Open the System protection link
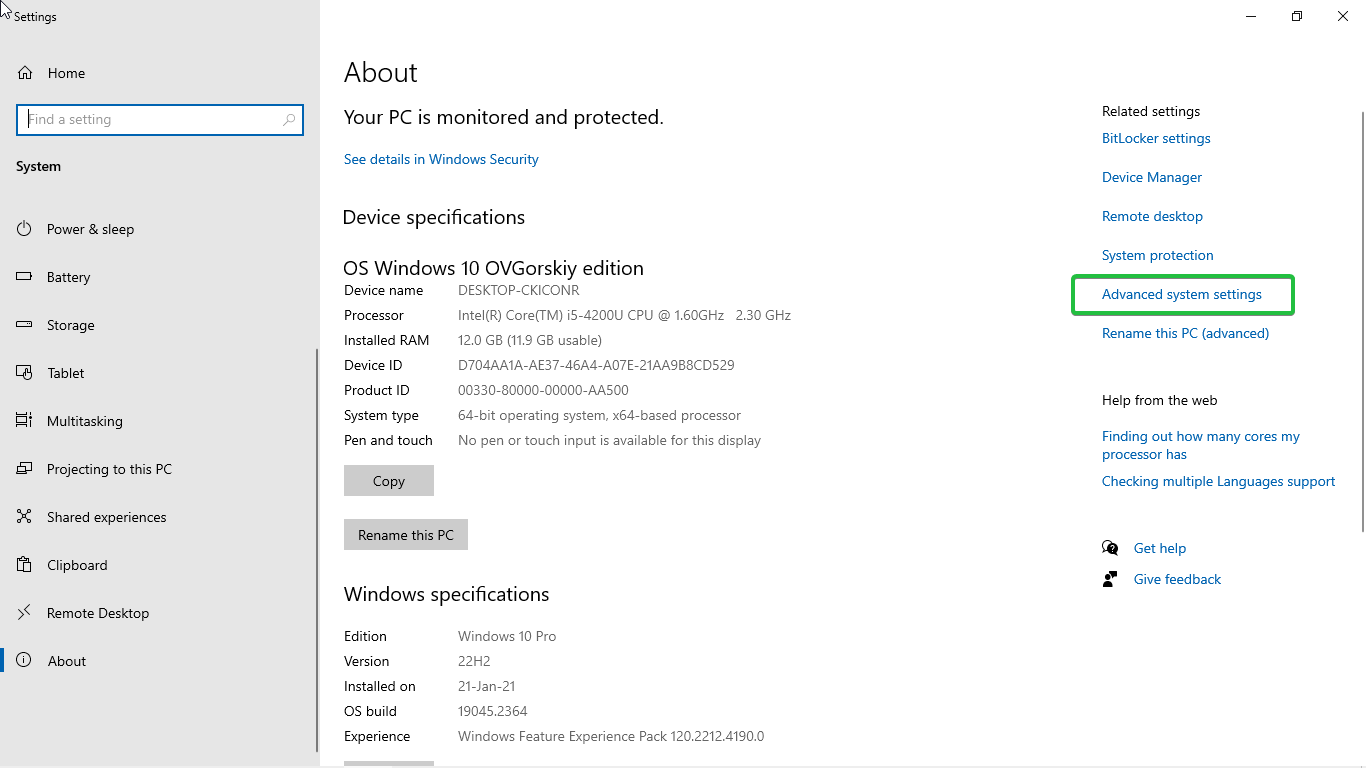The height and width of the screenshot is (768, 1366). click(x=1158, y=255)
